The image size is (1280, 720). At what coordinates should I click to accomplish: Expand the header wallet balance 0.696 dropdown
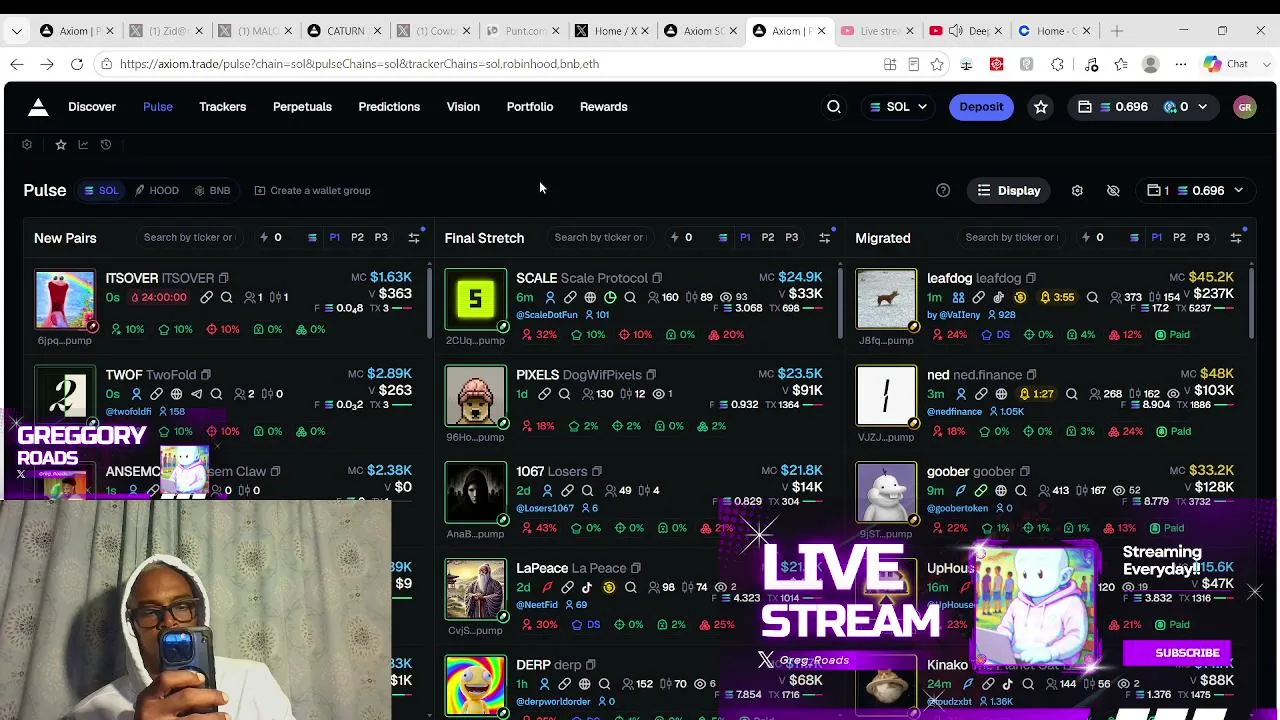1142,107
